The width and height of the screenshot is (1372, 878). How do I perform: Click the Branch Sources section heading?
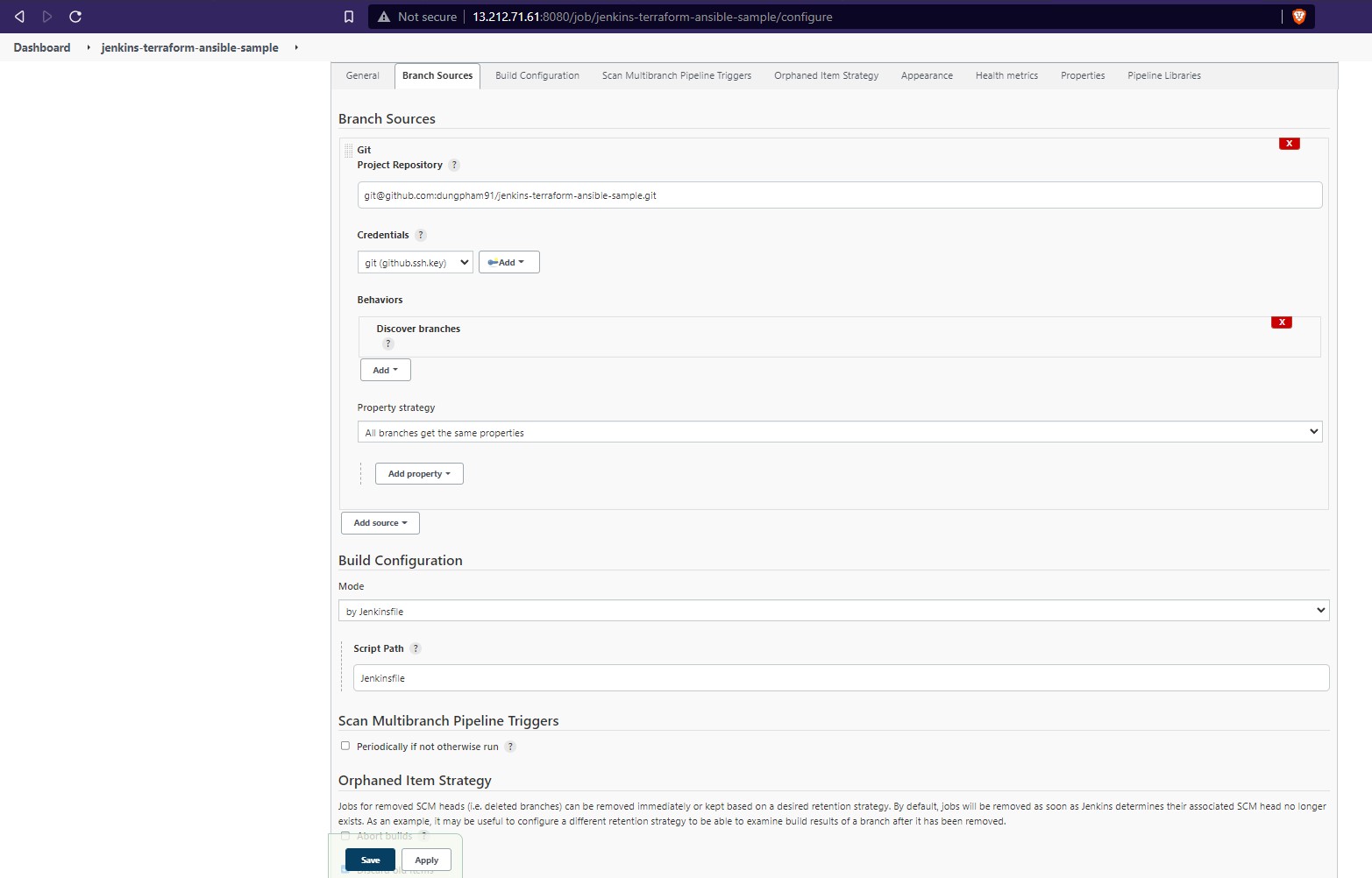pos(387,118)
